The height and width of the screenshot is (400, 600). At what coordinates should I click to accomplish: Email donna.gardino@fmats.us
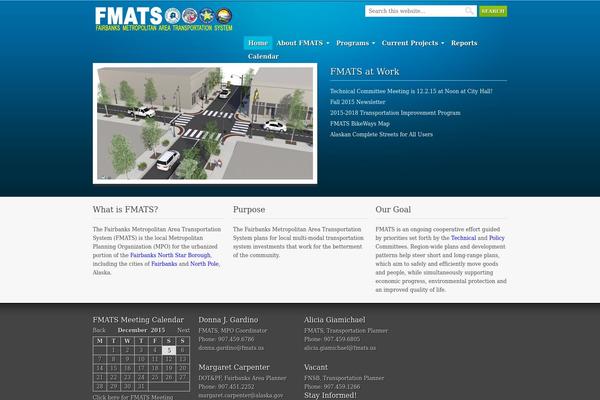tap(231, 348)
